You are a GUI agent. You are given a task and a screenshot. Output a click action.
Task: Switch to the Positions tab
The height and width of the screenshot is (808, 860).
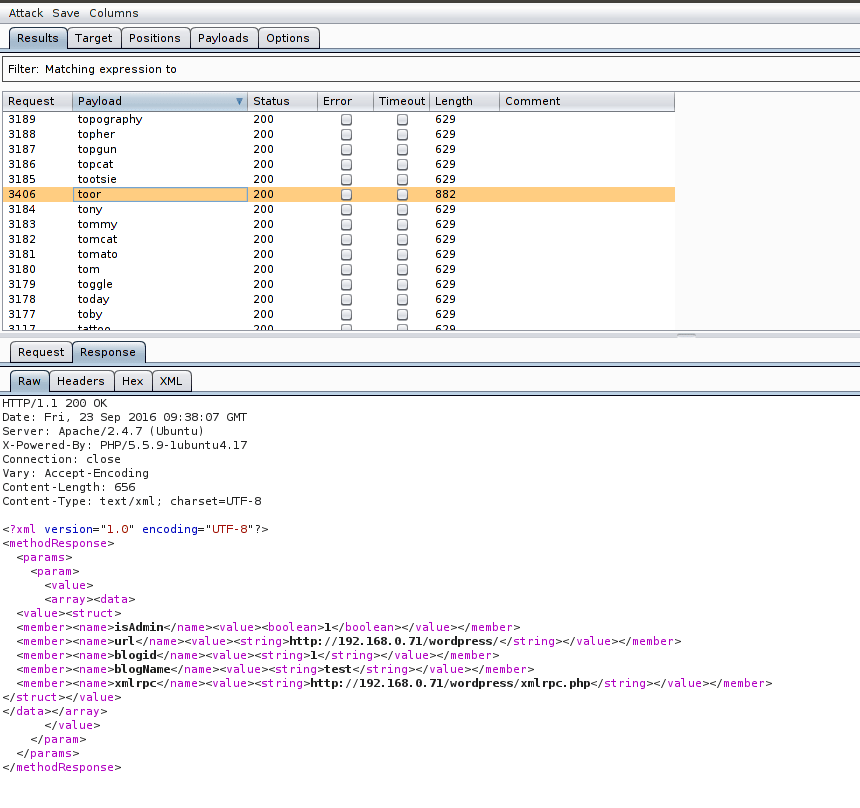coord(155,38)
